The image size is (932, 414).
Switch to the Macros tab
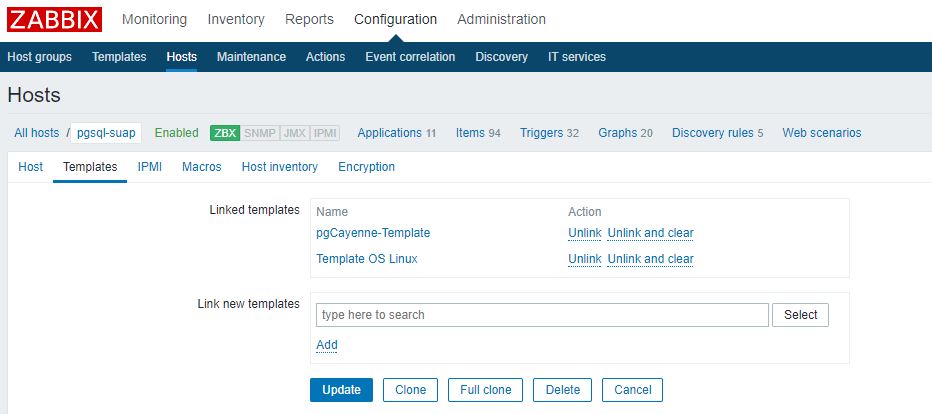201,167
